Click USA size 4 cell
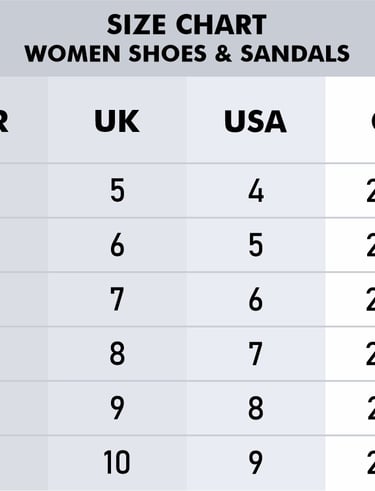375x491 pixels. [x=256, y=191]
